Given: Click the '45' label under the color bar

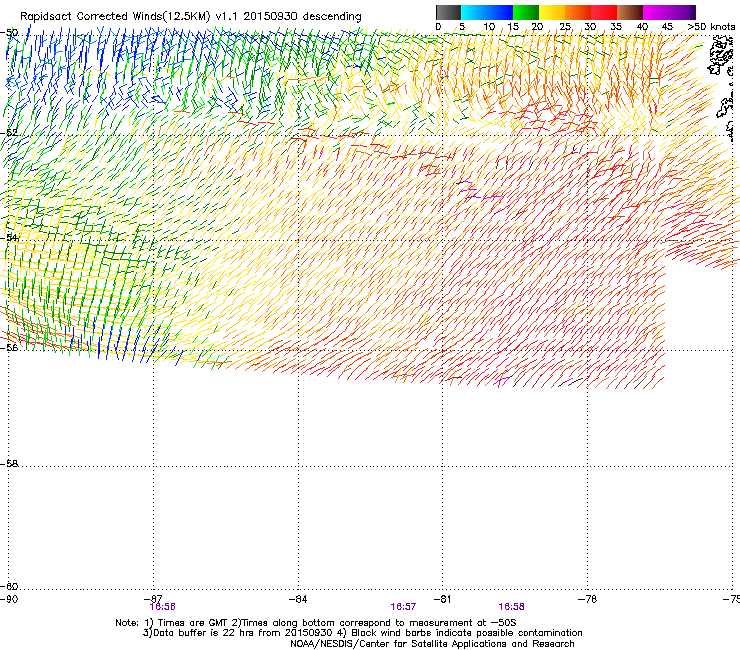Looking at the screenshot, I should tap(667, 26).
